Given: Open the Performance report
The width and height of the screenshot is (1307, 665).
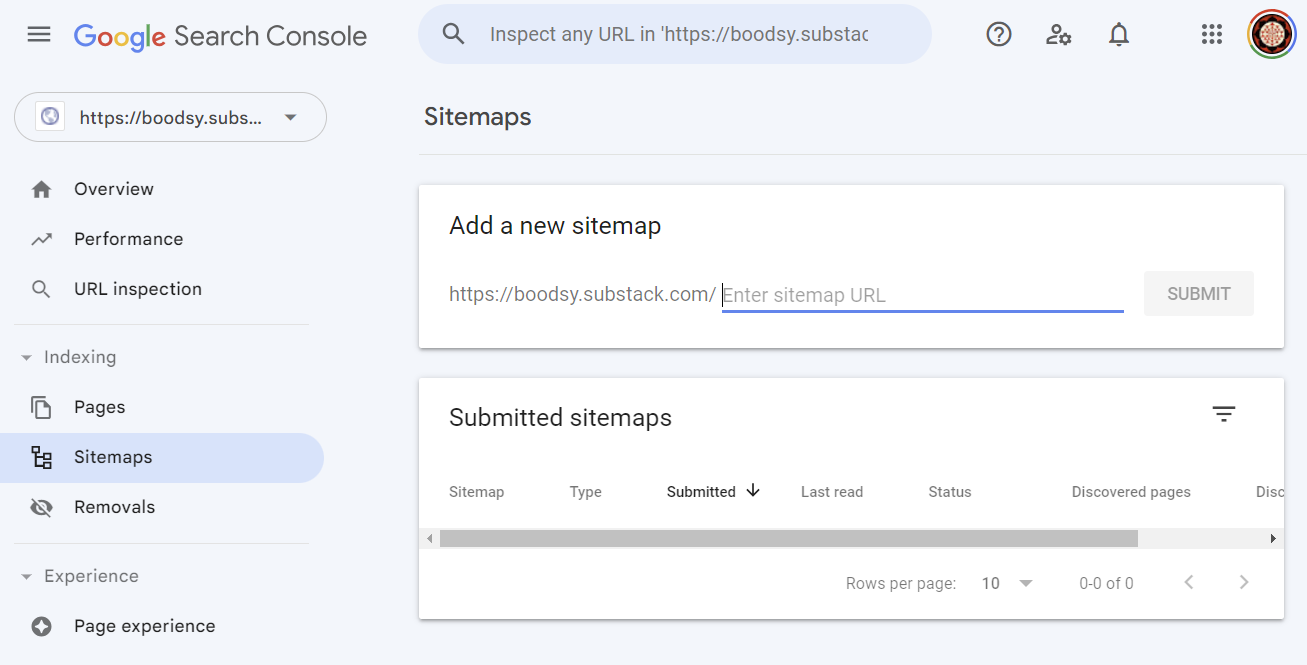Looking at the screenshot, I should point(127,238).
